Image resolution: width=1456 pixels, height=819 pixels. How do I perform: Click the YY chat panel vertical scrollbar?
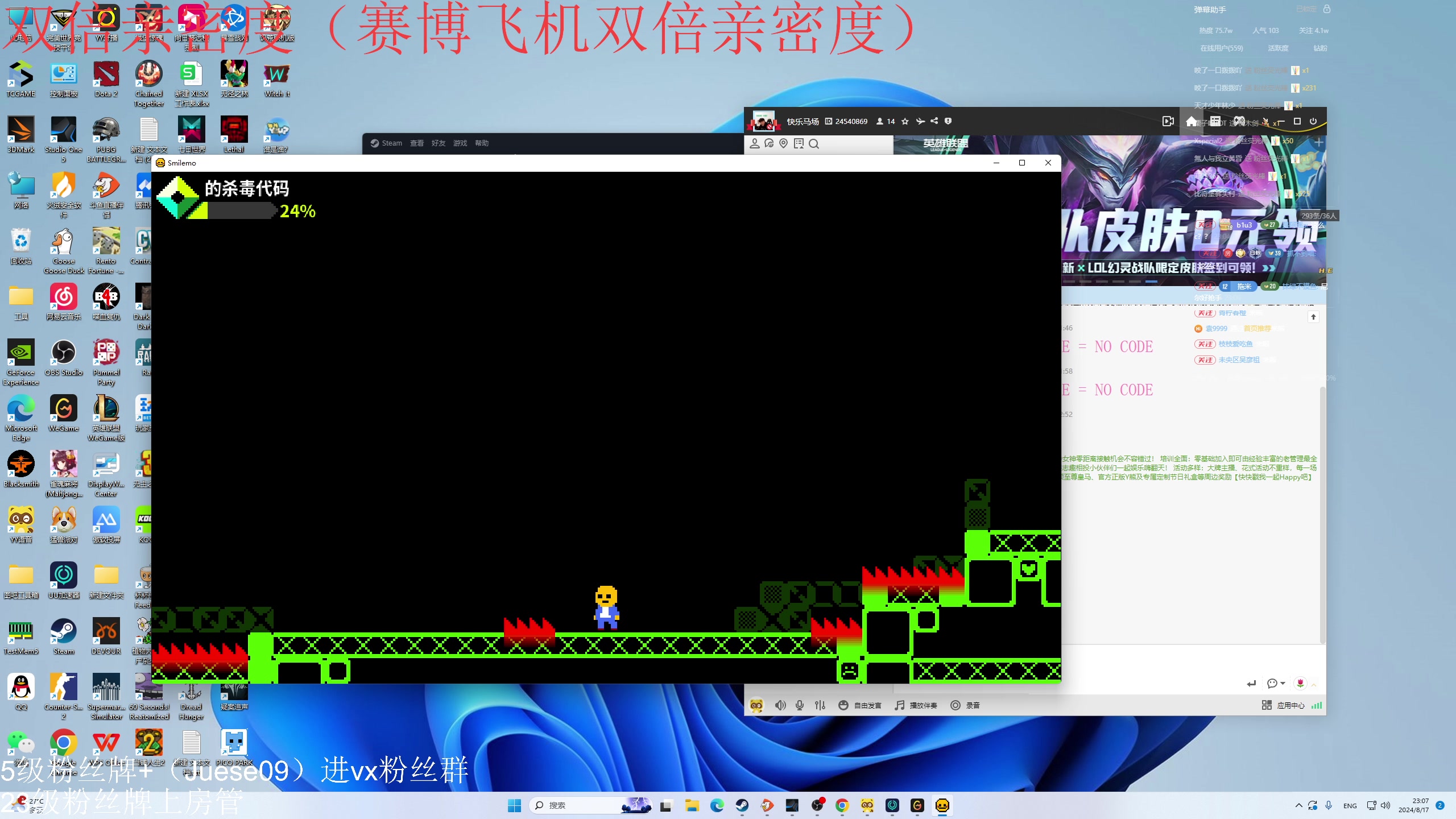tap(1322, 515)
